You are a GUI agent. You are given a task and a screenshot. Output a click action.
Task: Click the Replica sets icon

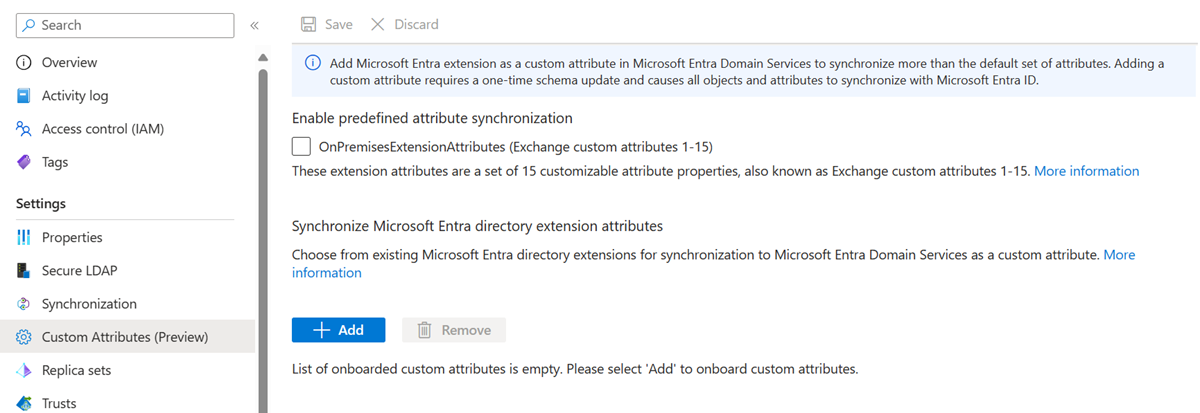24,370
